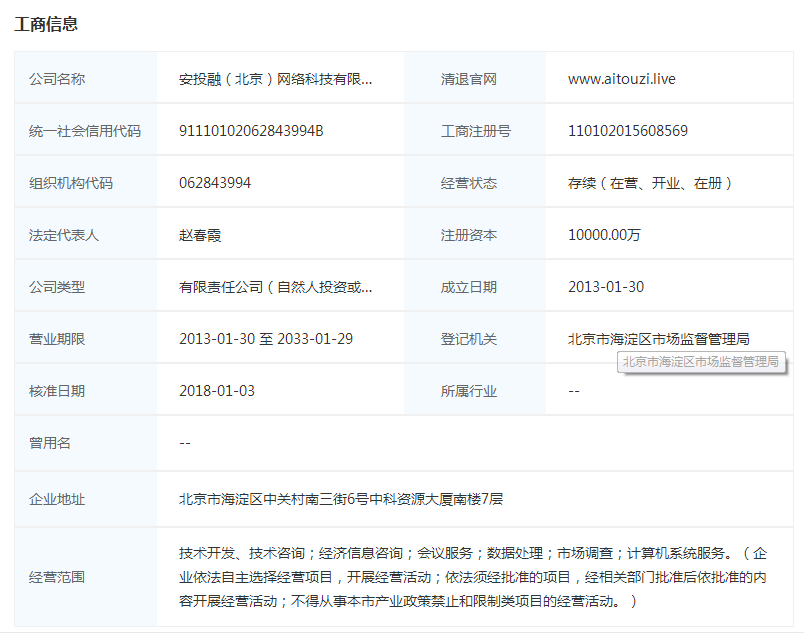Click the 工商信息 section heading
This screenshot has height=635, width=804.
tap(46, 24)
